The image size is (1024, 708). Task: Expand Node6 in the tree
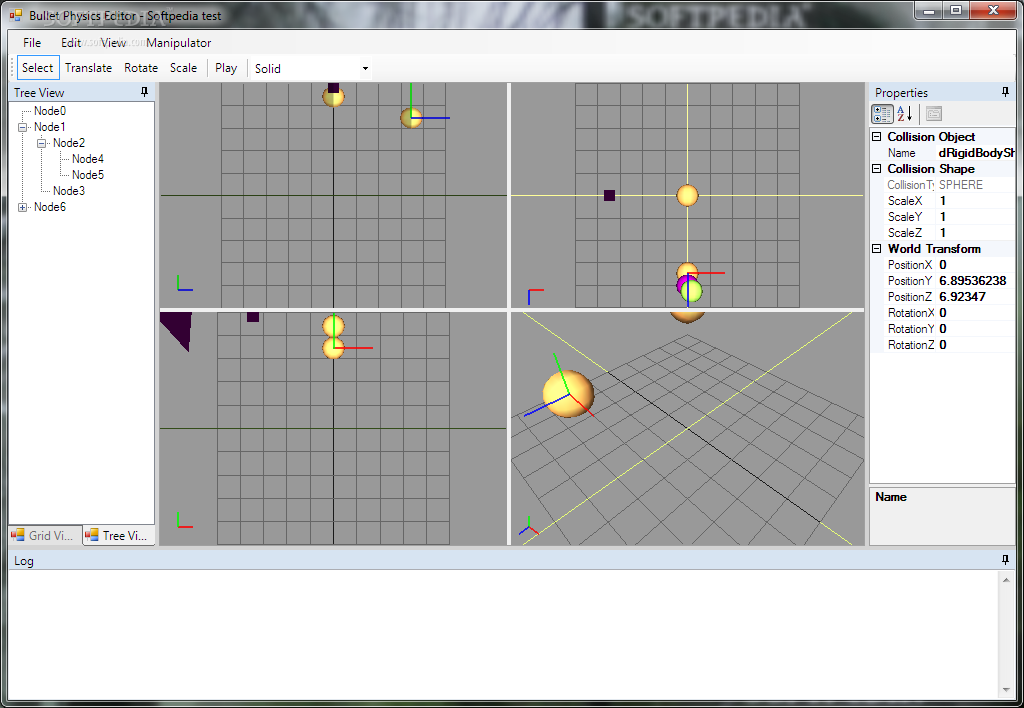(23, 207)
